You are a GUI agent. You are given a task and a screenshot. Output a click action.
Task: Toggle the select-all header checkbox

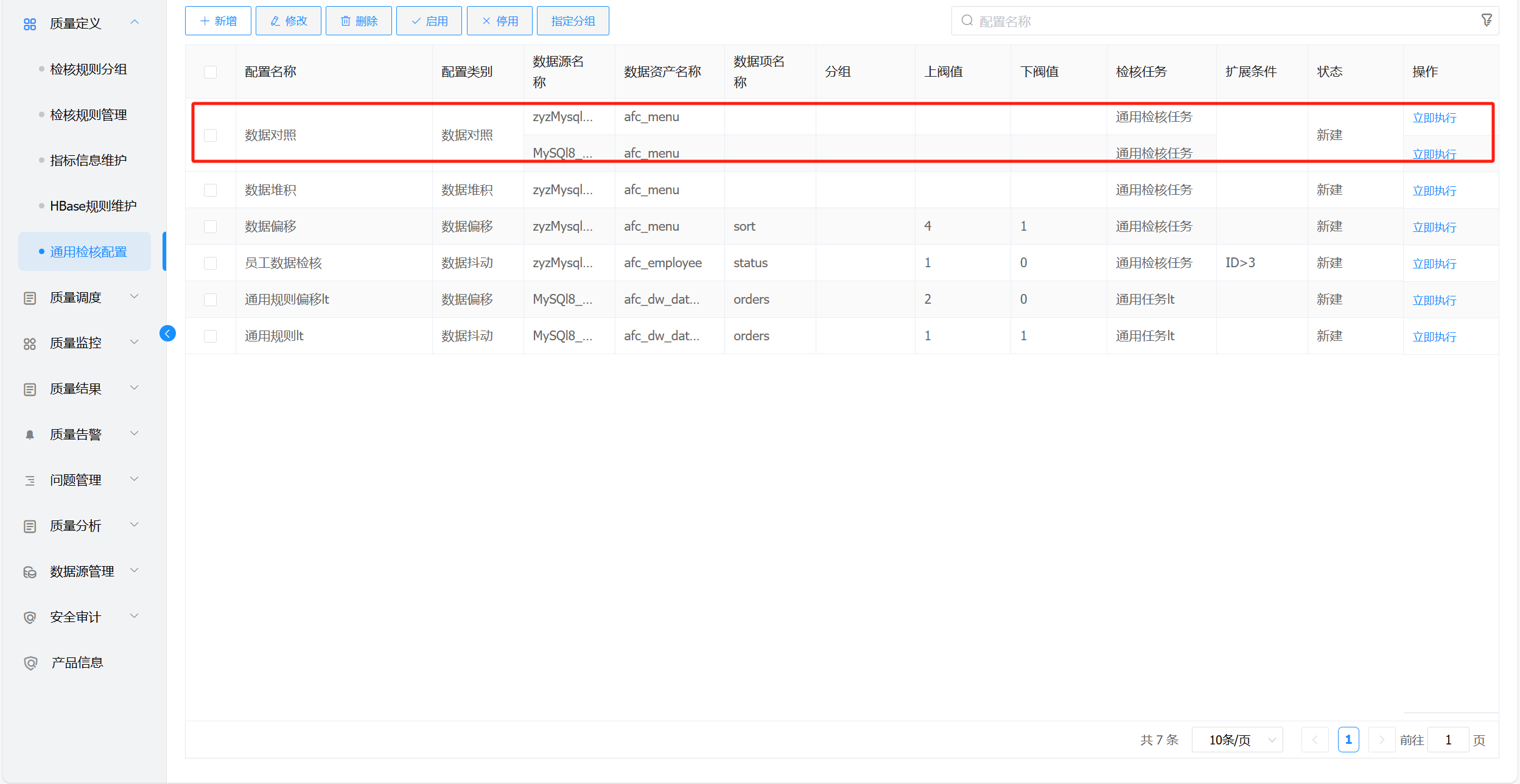(211, 72)
